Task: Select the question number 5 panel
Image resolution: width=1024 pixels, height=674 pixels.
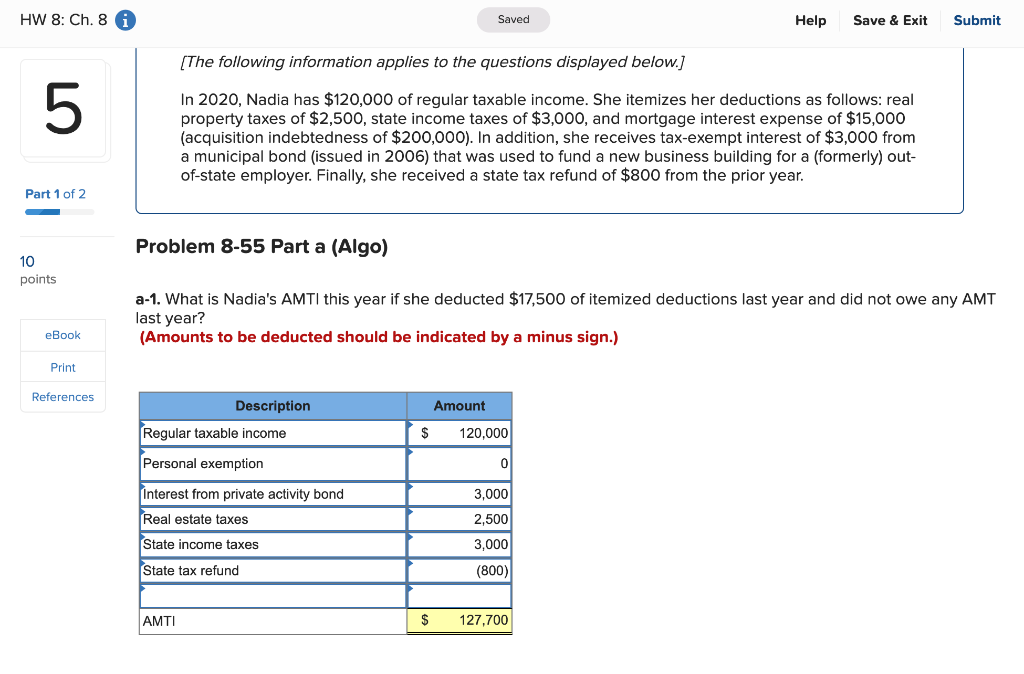Action: coord(65,108)
